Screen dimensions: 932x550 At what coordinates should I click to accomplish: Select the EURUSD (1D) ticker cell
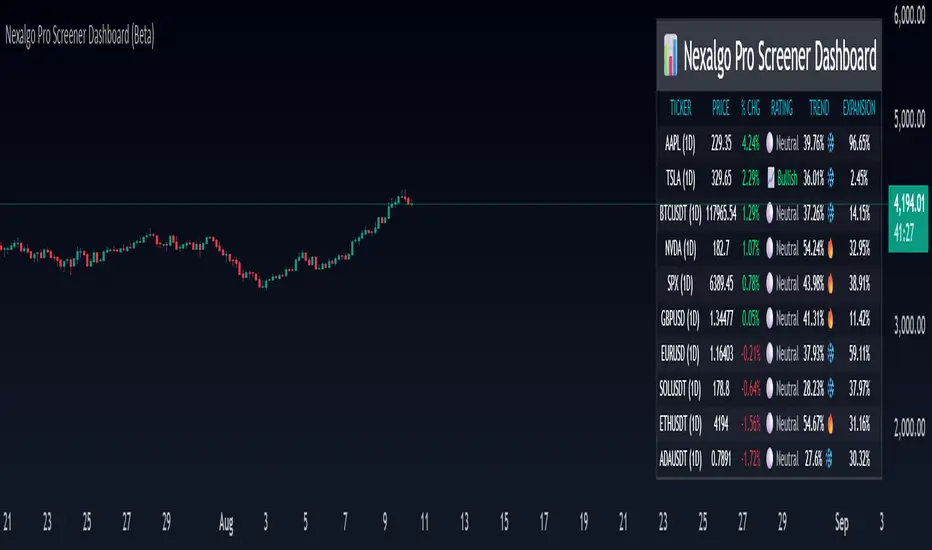[x=680, y=354]
